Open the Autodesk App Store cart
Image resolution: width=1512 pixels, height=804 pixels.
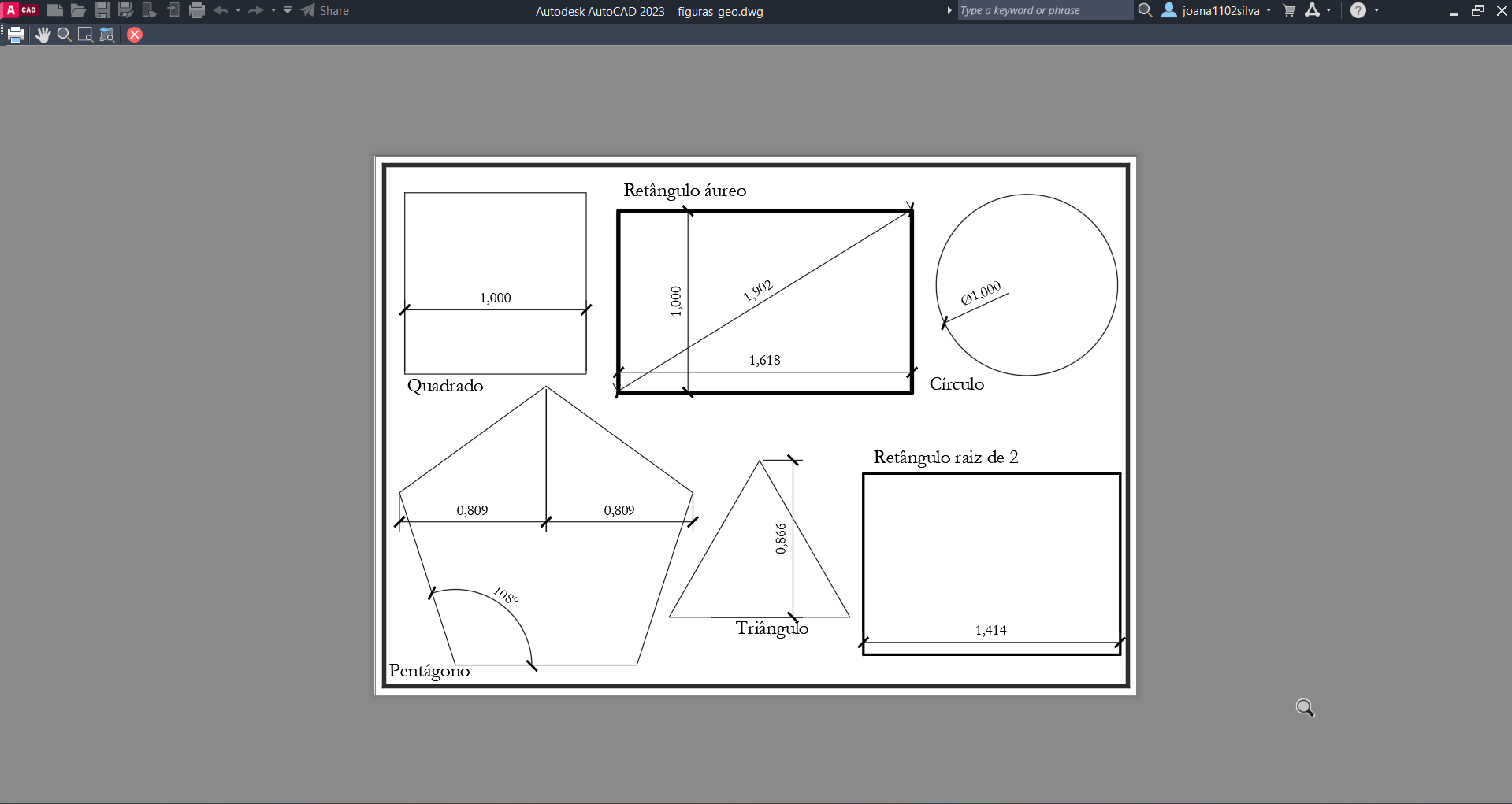click(1289, 10)
